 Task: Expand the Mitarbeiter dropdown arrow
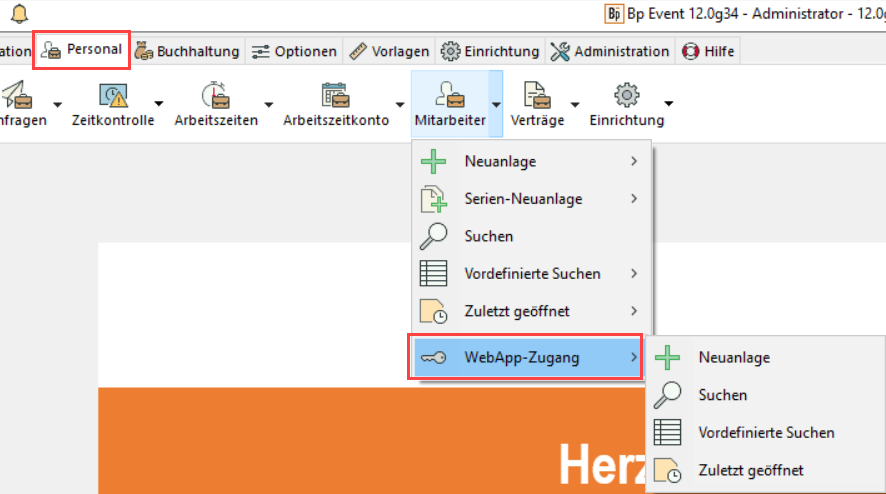(x=495, y=103)
